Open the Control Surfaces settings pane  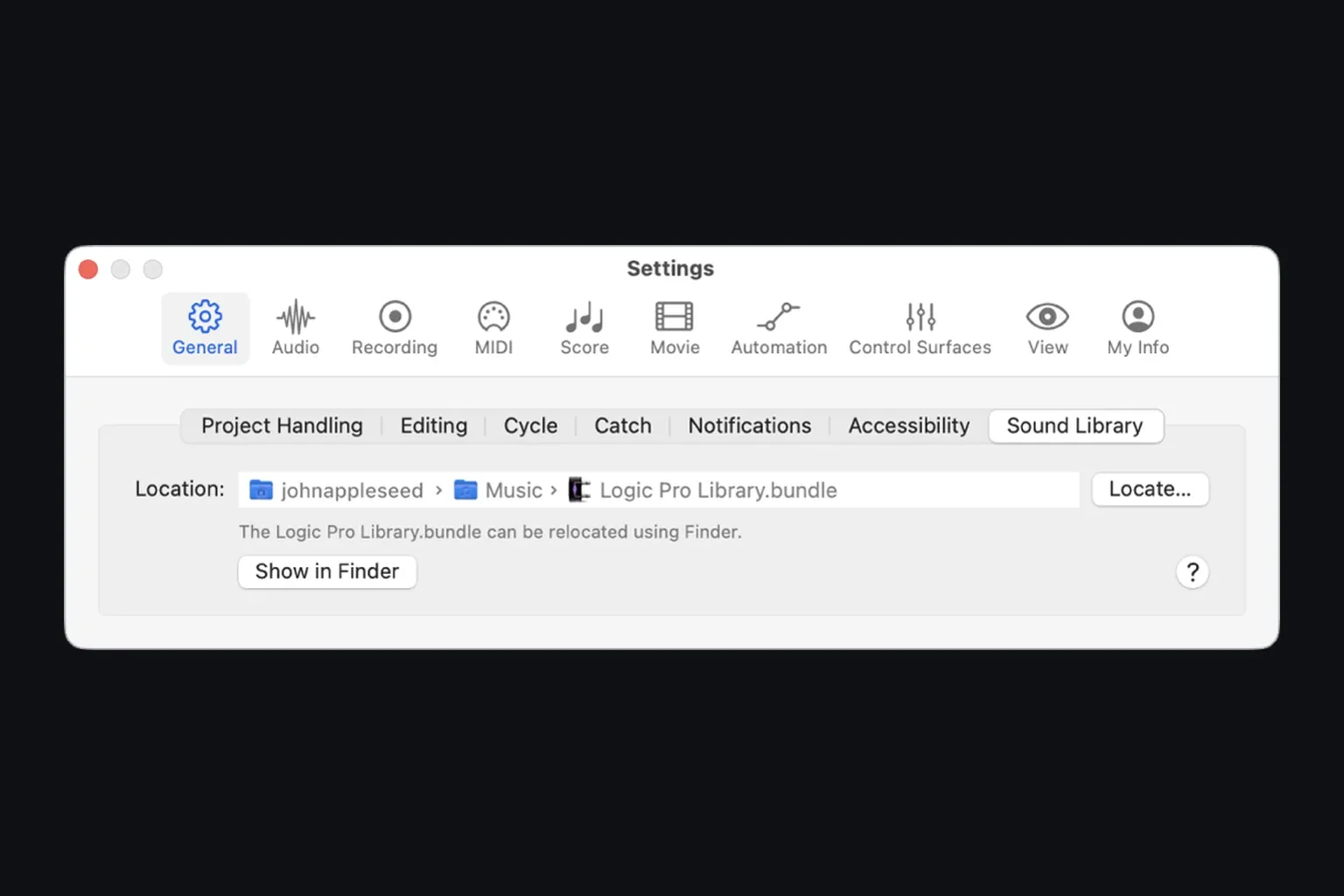(x=920, y=328)
